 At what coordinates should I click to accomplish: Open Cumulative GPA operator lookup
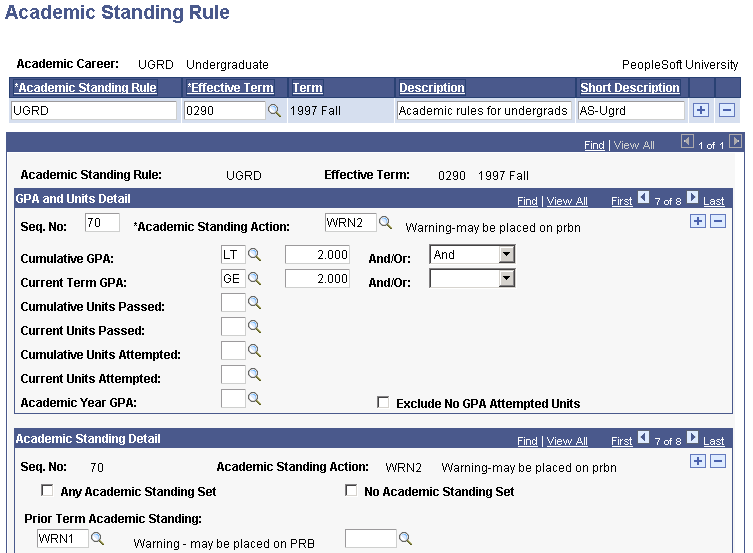coord(254,254)
